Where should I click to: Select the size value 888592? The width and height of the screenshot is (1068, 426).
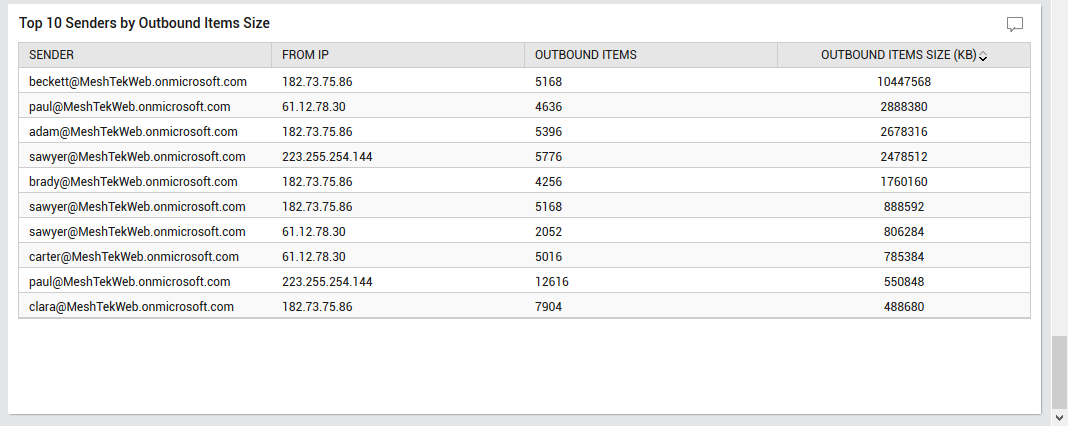tap(904, 207)
